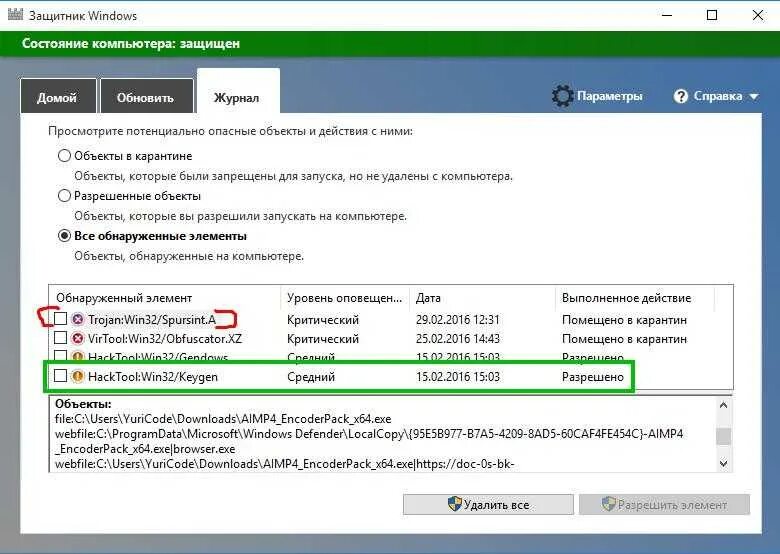Select the HackTool:Win32/Keygen entry name

tap(153, 377)
